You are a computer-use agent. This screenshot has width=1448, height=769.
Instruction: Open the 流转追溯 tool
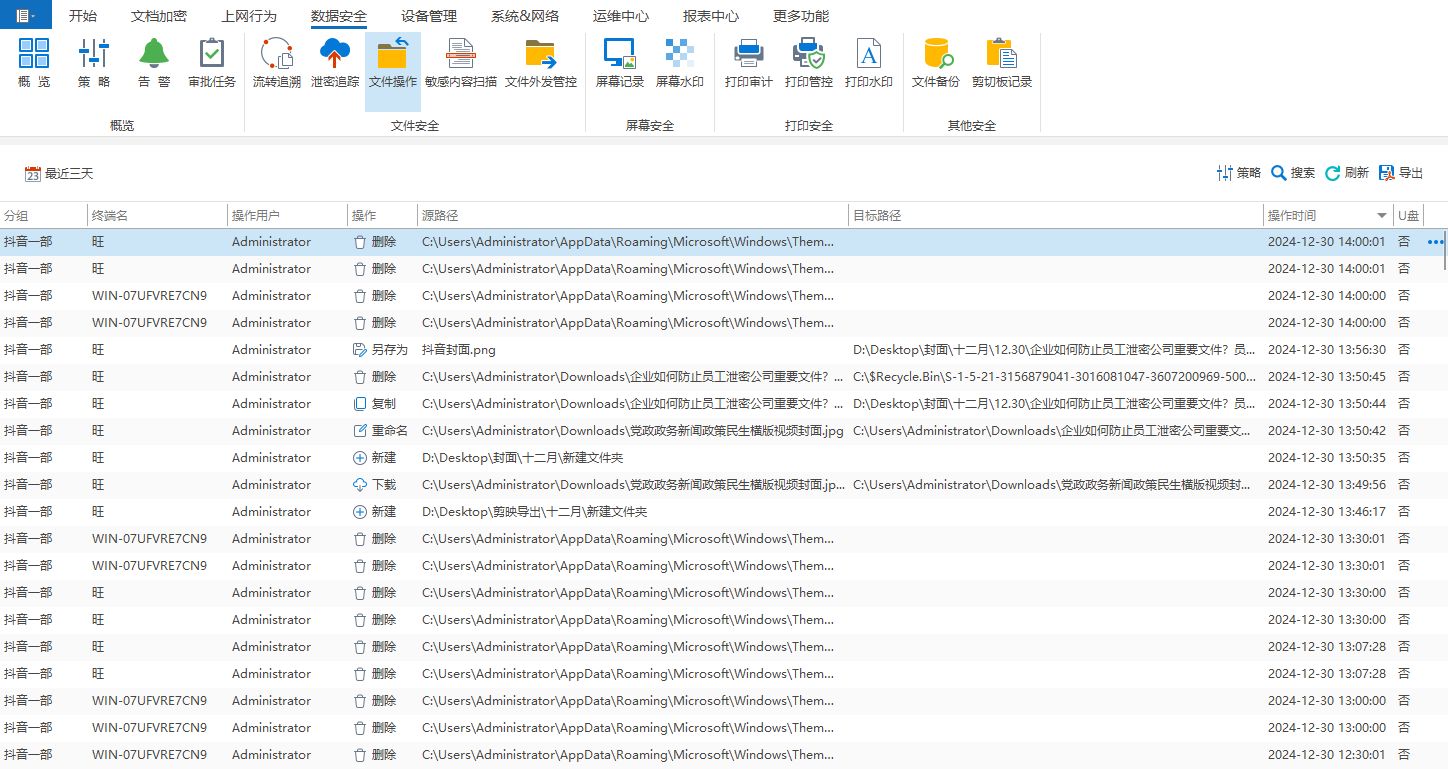tap(276, 62)
